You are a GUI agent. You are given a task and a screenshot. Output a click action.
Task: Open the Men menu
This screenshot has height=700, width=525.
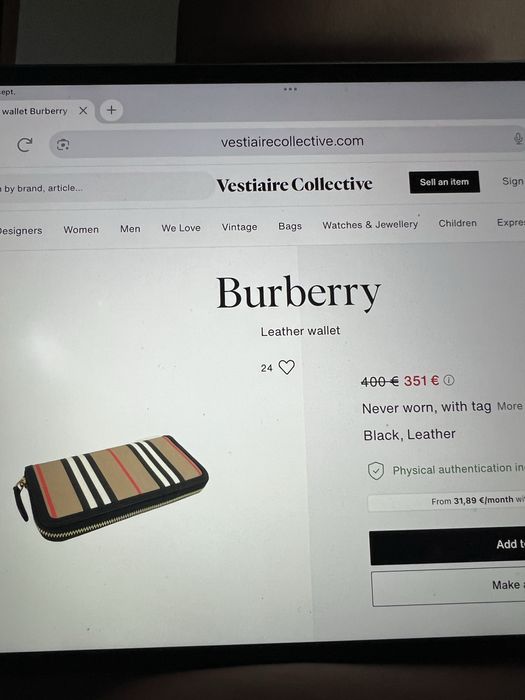click(130, 229)
